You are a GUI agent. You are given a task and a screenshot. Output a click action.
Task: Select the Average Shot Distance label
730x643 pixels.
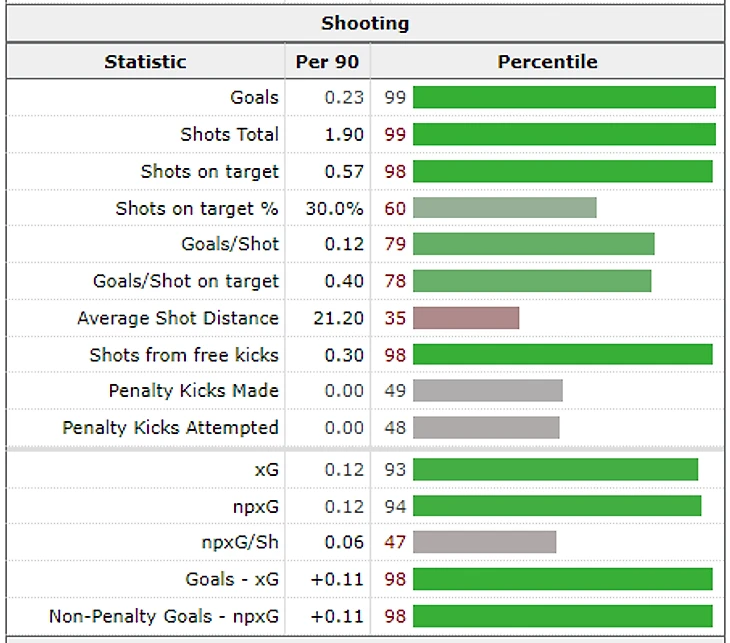tap(178, 318)
